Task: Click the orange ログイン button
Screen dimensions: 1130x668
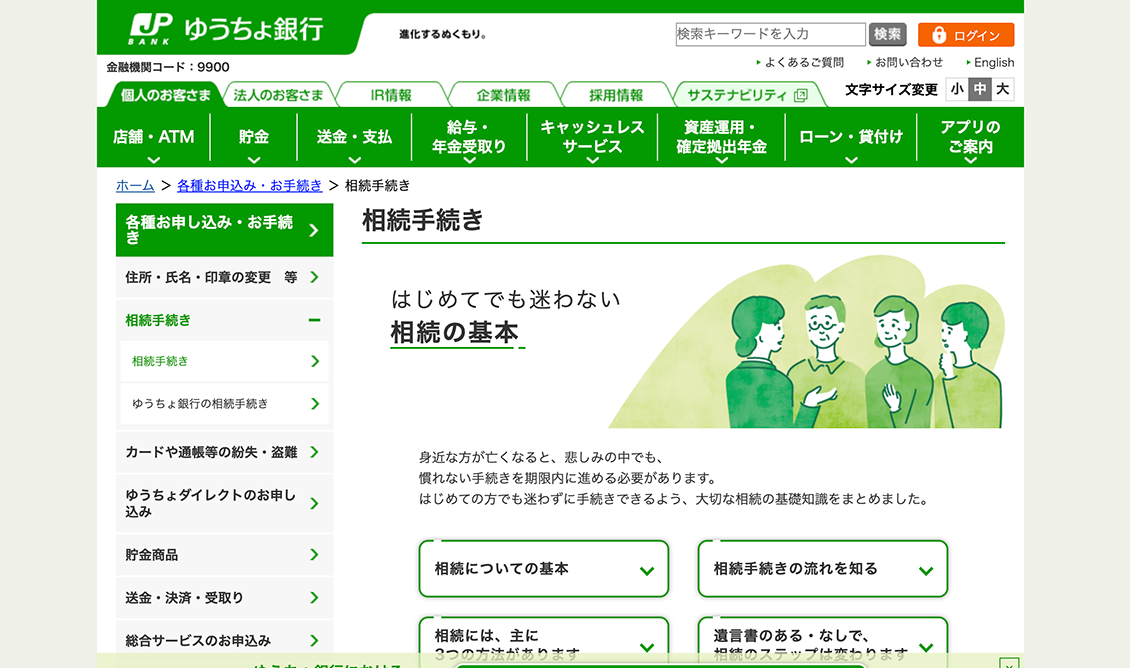Action: [x=966, y=35]
